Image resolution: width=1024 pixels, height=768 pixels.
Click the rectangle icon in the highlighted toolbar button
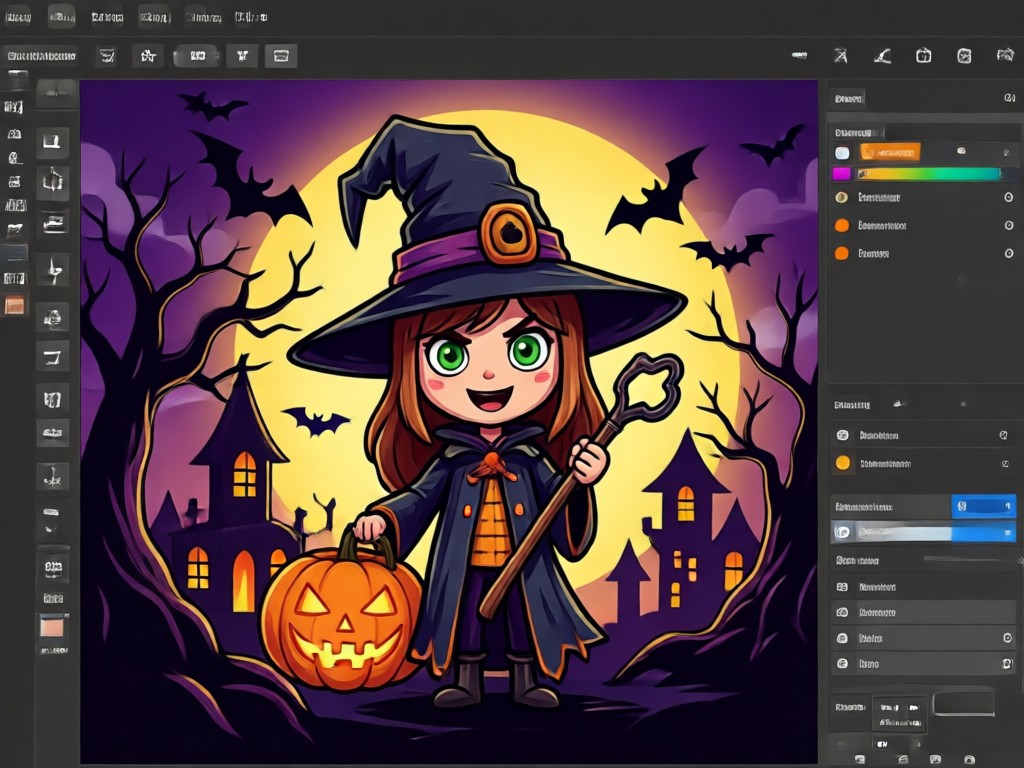tap(281, 56)
